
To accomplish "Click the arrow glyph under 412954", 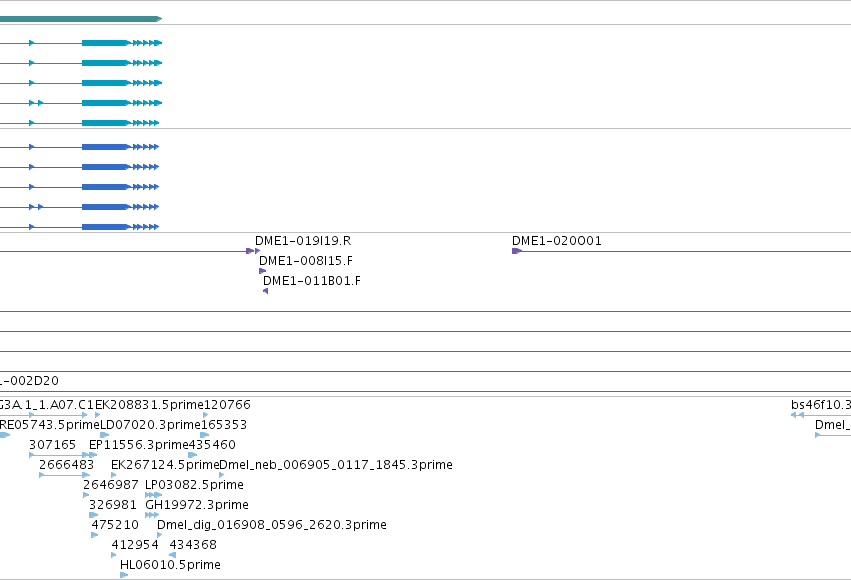I will [x=113, y=555].
